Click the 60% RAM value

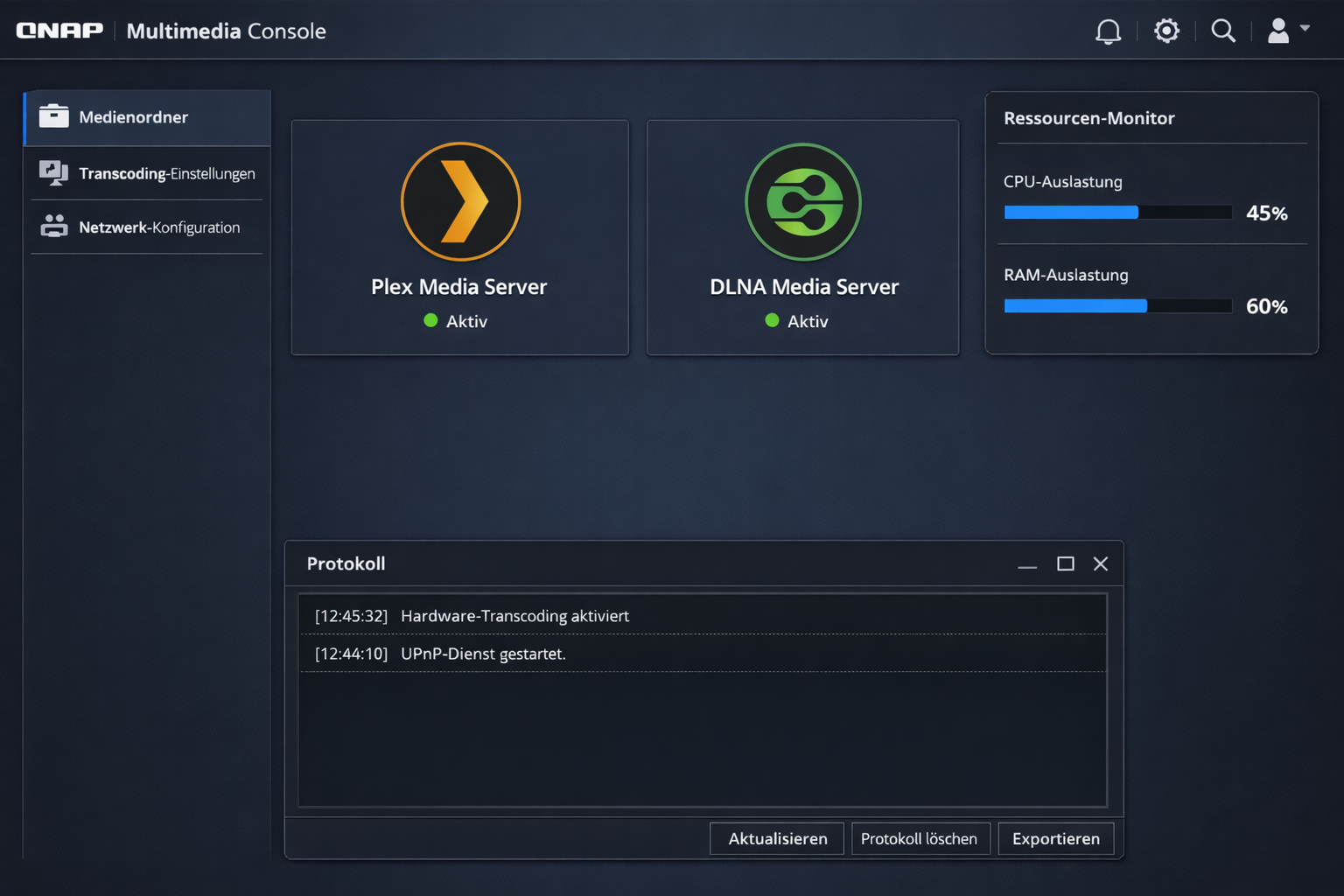[1267, 306]
